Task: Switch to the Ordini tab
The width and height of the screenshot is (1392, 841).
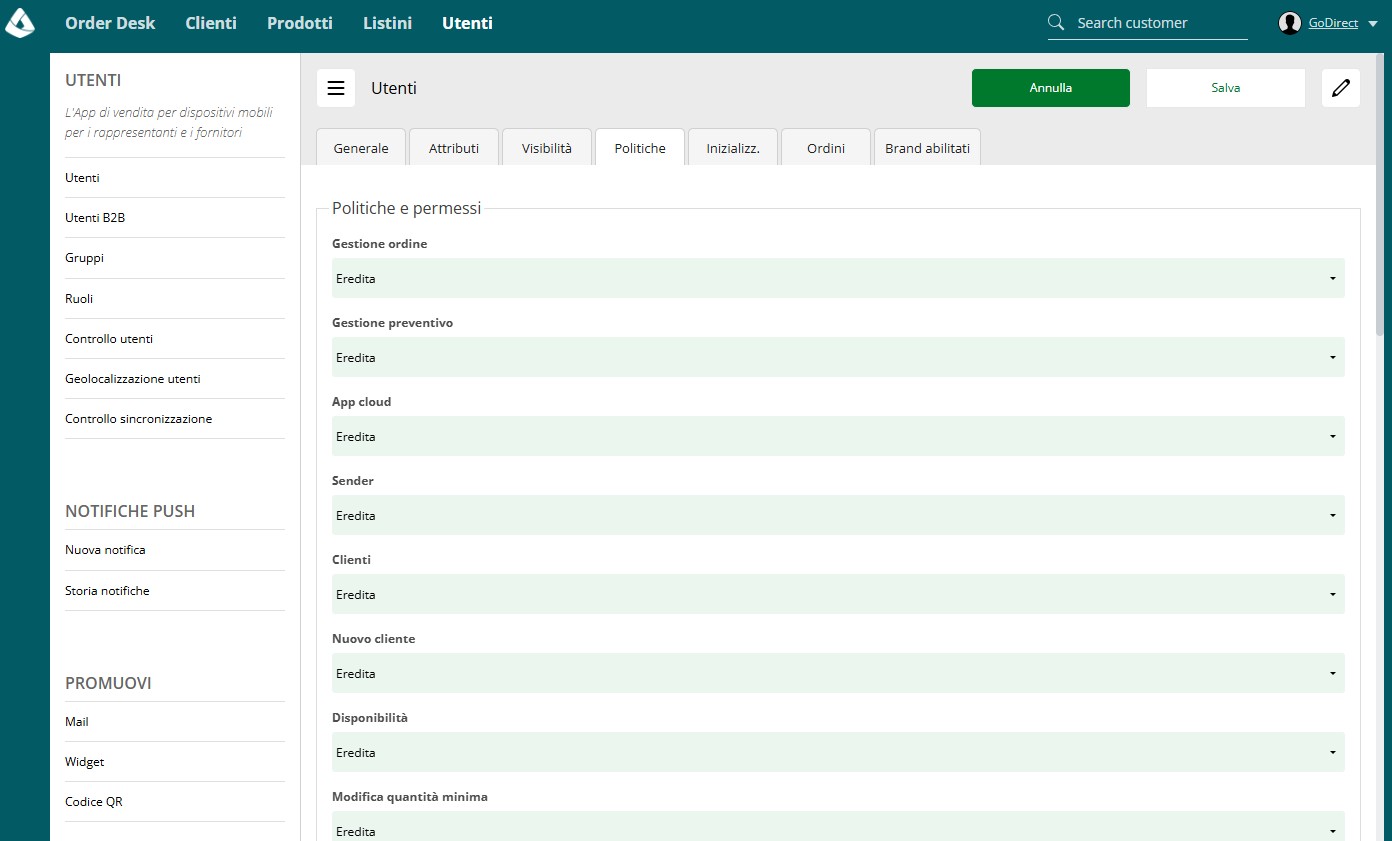Action: click(x=826, y=148)
